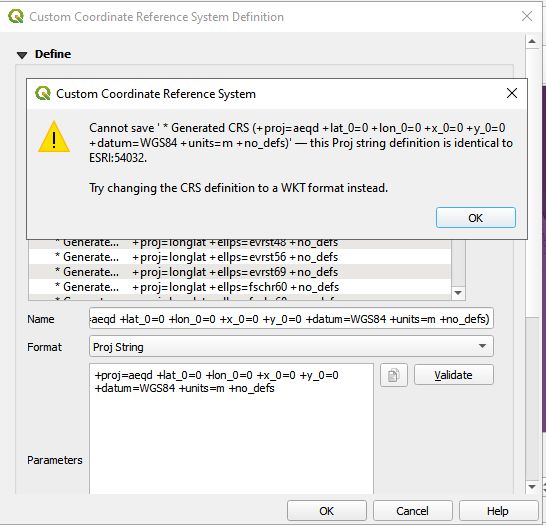
Task: Click the Parameters text area
Action: click(x=231, y=429)
